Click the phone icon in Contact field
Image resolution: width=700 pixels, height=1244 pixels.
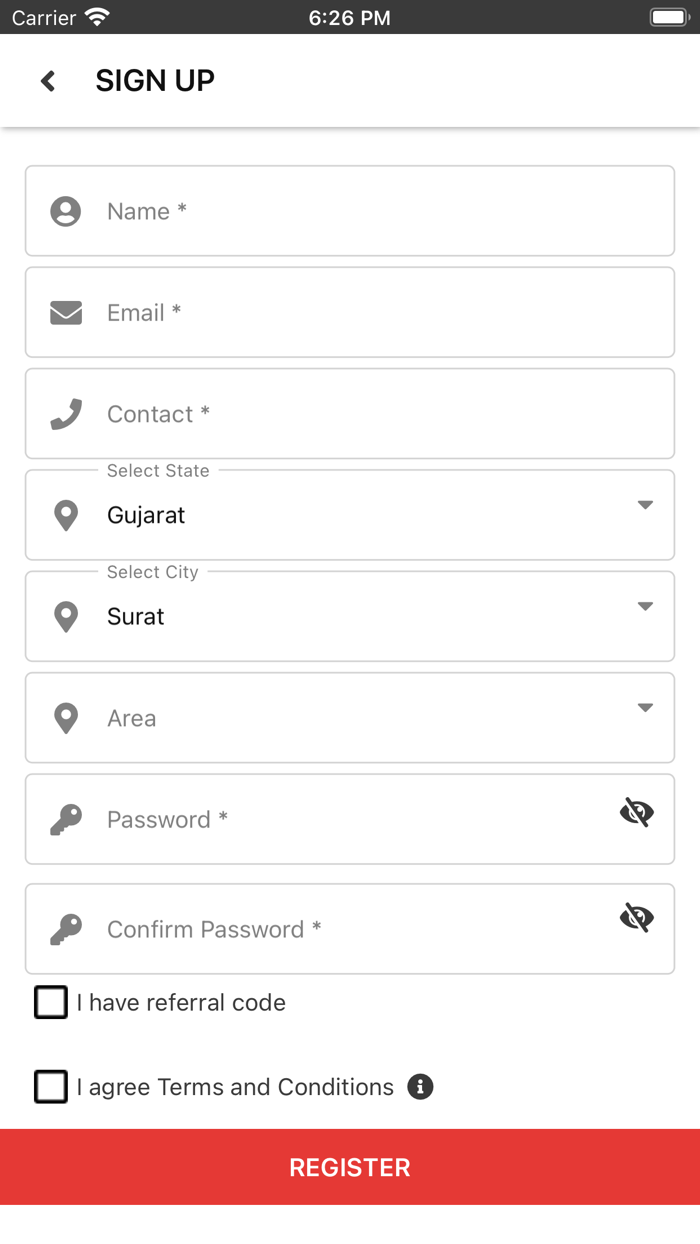(66, 414)
